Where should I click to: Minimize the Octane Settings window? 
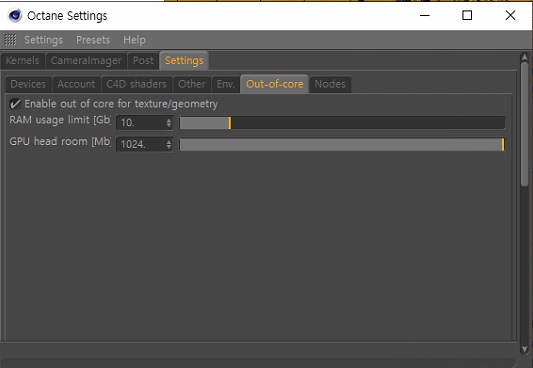(x=425, y=15)
